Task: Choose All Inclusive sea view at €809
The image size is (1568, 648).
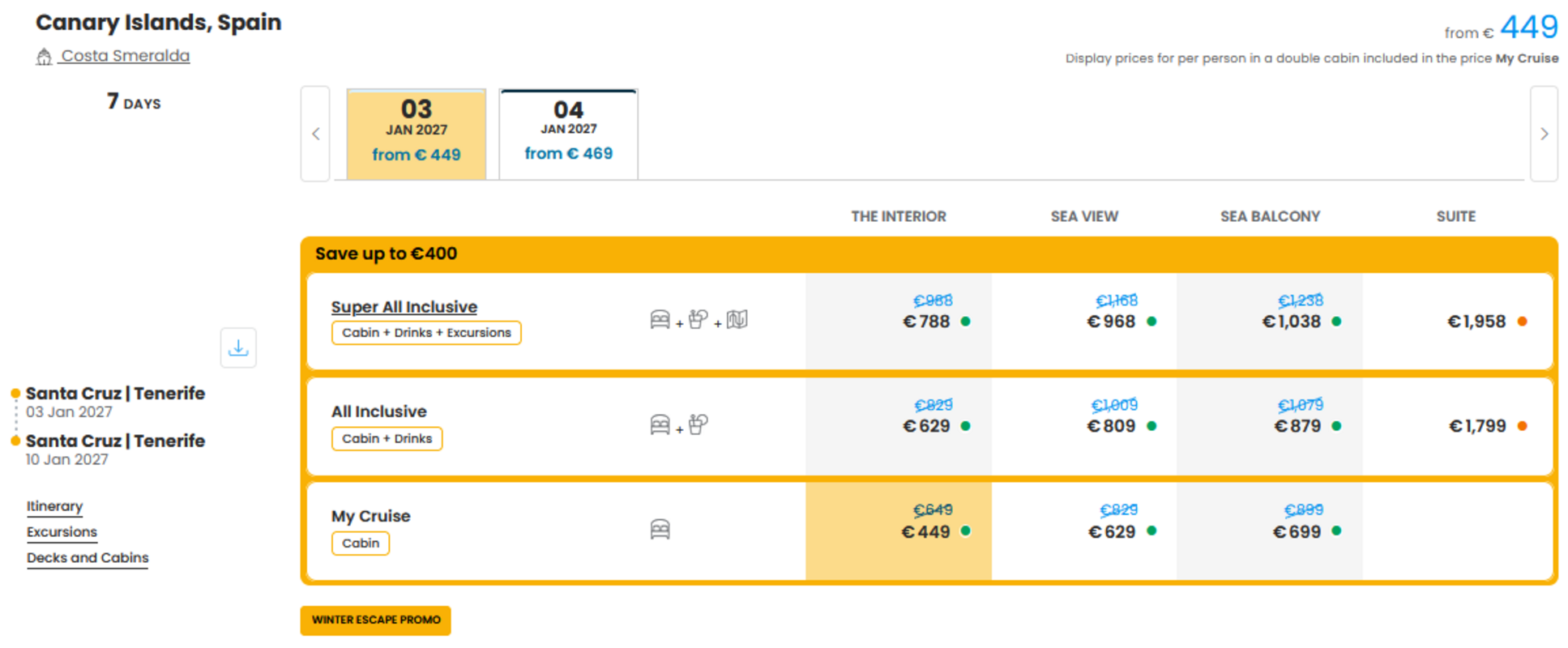Action: pos(1083,426)
